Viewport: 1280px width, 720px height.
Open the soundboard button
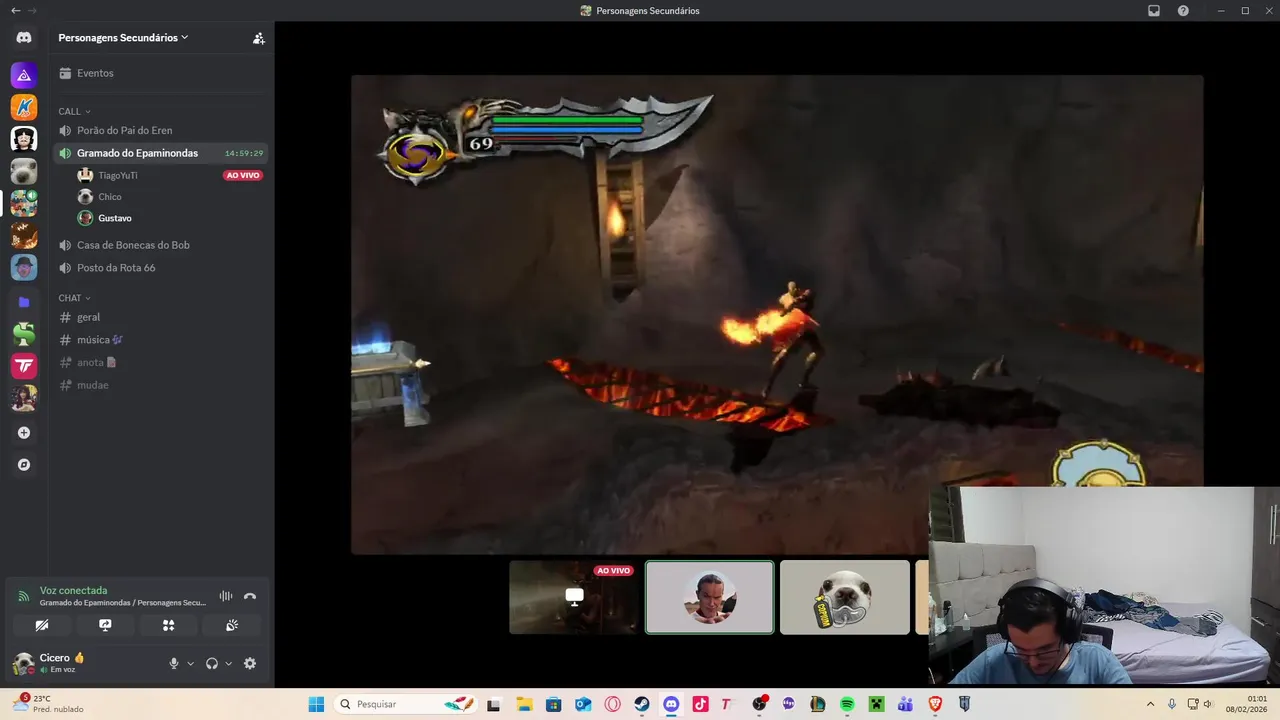[232, 625]
